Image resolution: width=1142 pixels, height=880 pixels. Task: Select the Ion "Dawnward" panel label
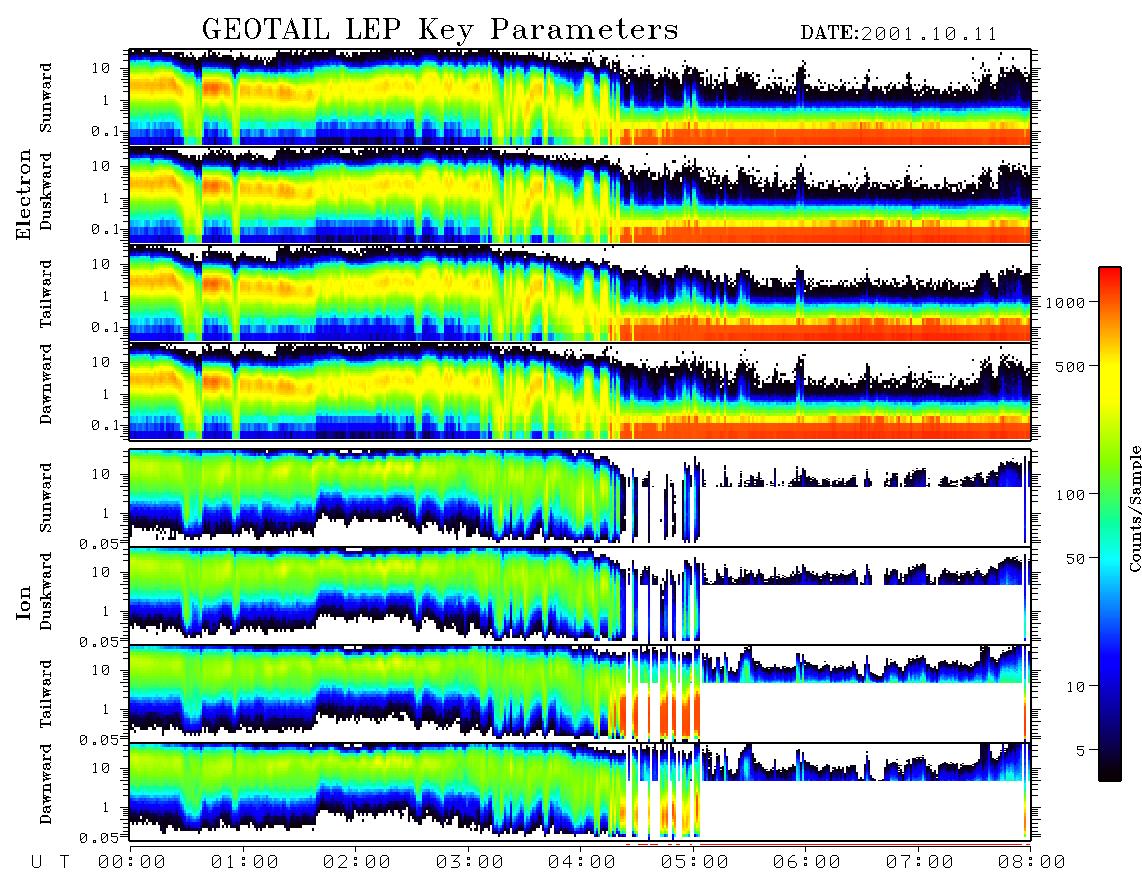tap(46, 784)
